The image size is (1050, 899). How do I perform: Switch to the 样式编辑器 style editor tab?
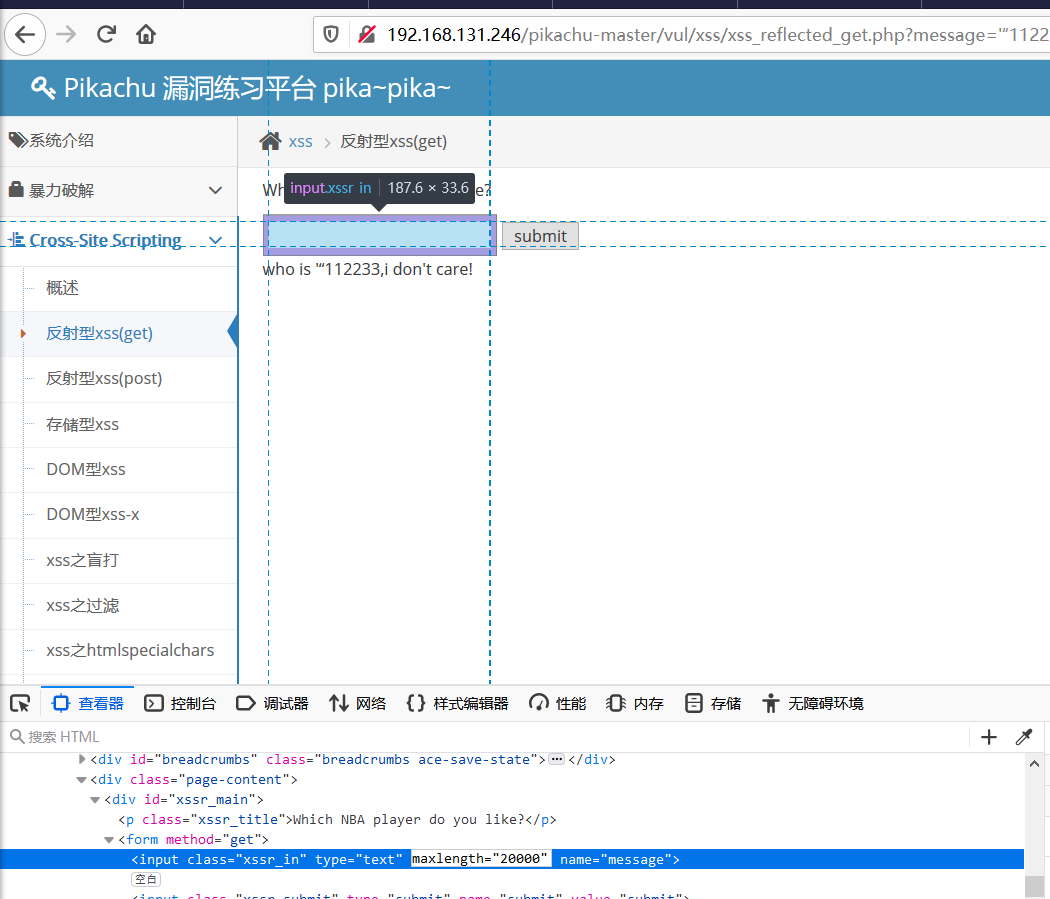tap(457, 704)
